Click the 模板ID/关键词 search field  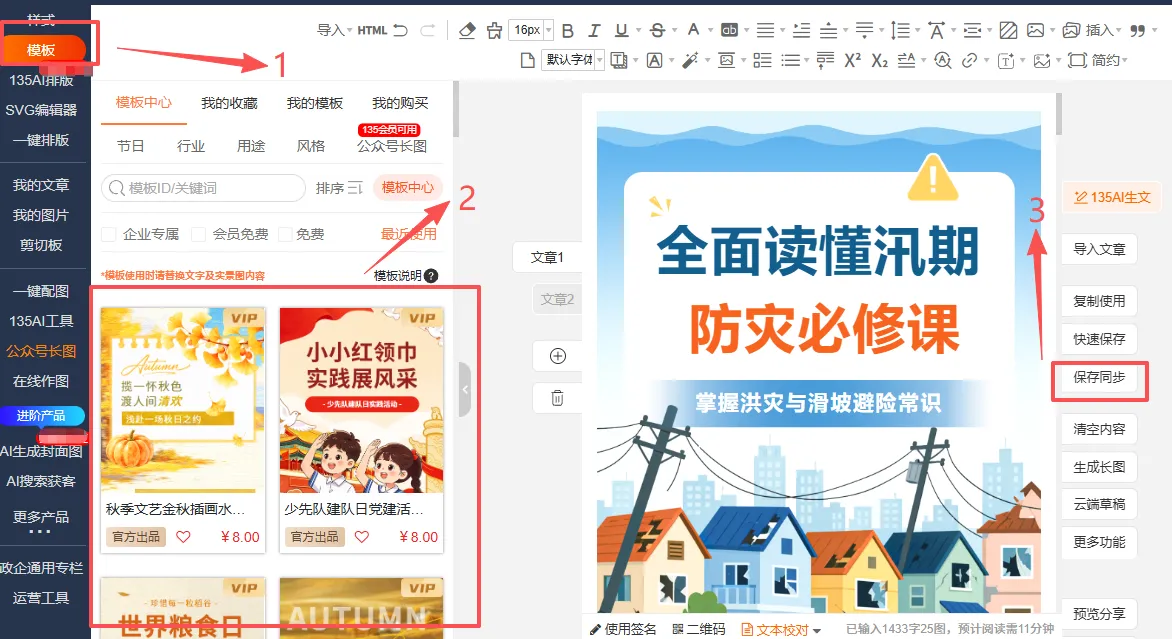coord(203,188)
